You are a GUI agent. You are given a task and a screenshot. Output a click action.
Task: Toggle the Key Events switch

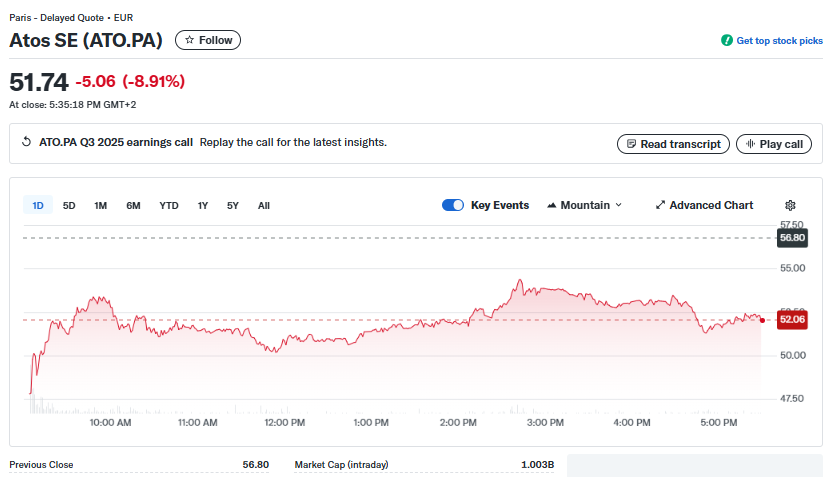[453, 205]
